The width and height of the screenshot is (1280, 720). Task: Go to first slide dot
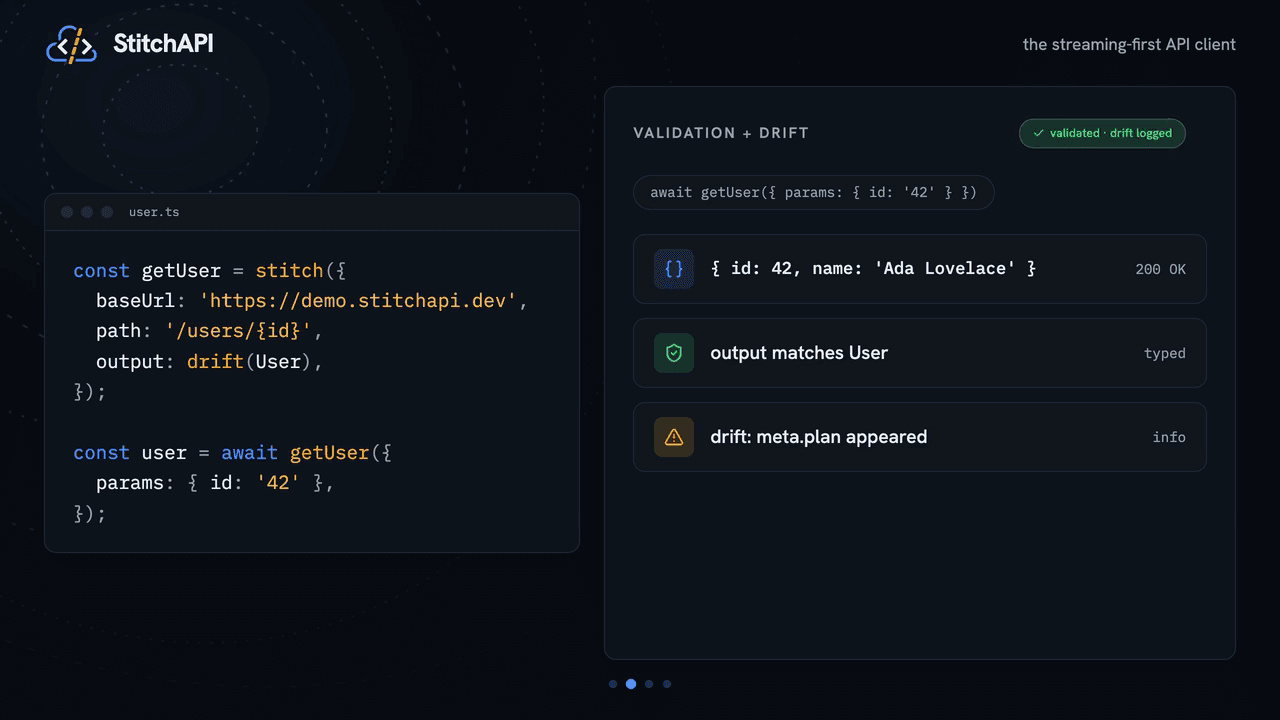613,684
